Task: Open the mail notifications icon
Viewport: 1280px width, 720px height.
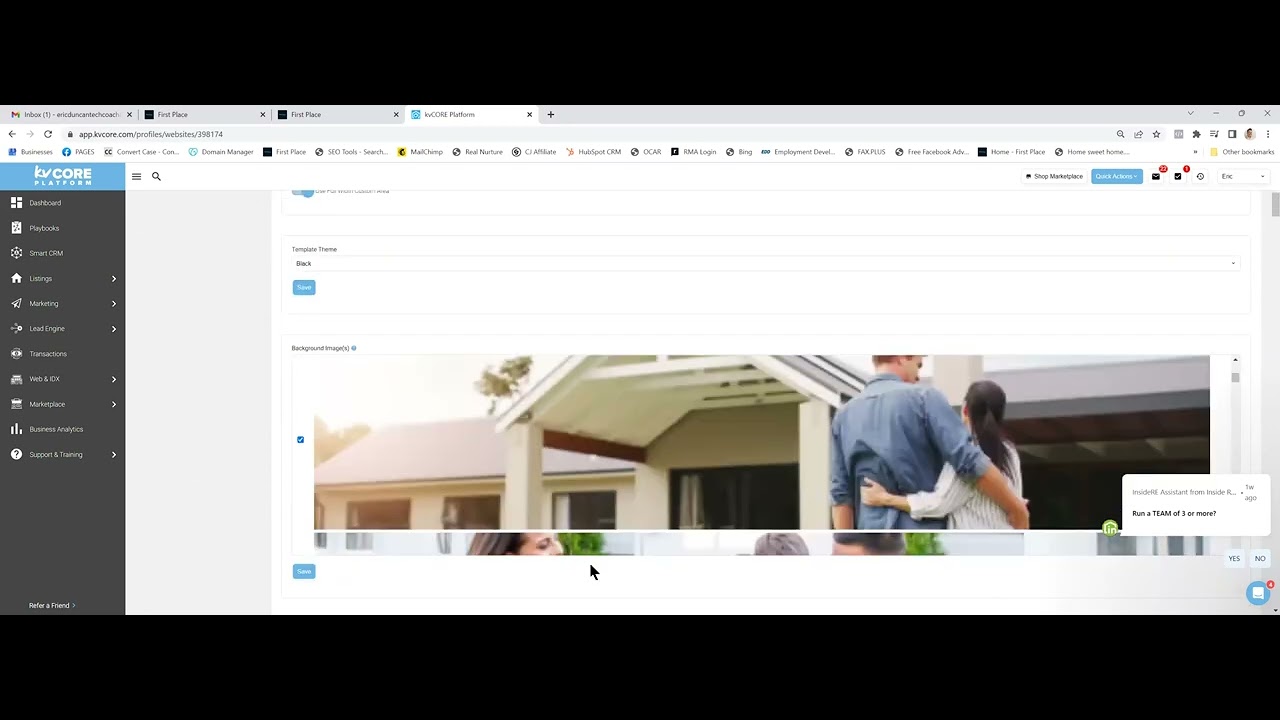Action: [1156, 176]
